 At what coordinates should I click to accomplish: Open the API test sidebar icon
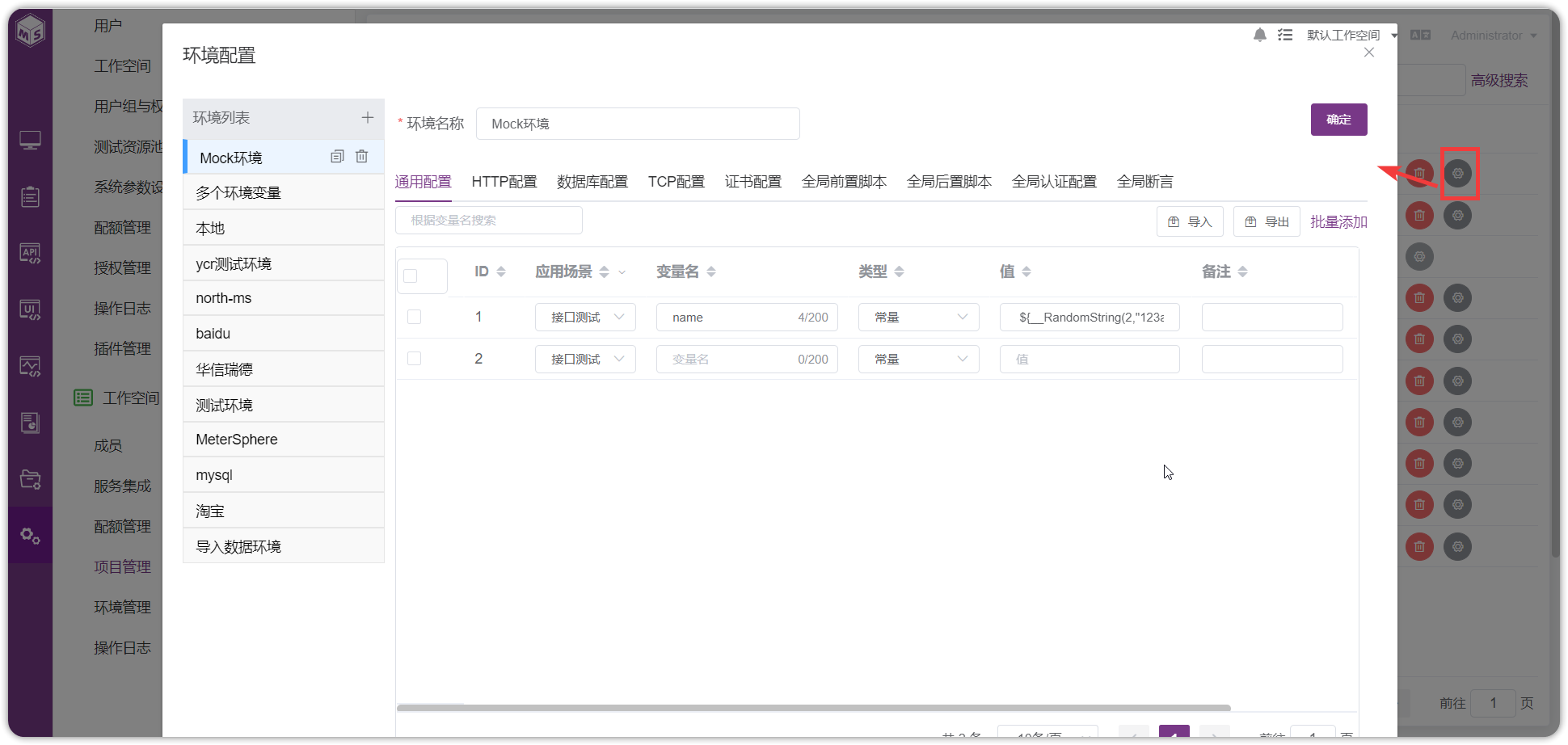[x=30, y=254]
